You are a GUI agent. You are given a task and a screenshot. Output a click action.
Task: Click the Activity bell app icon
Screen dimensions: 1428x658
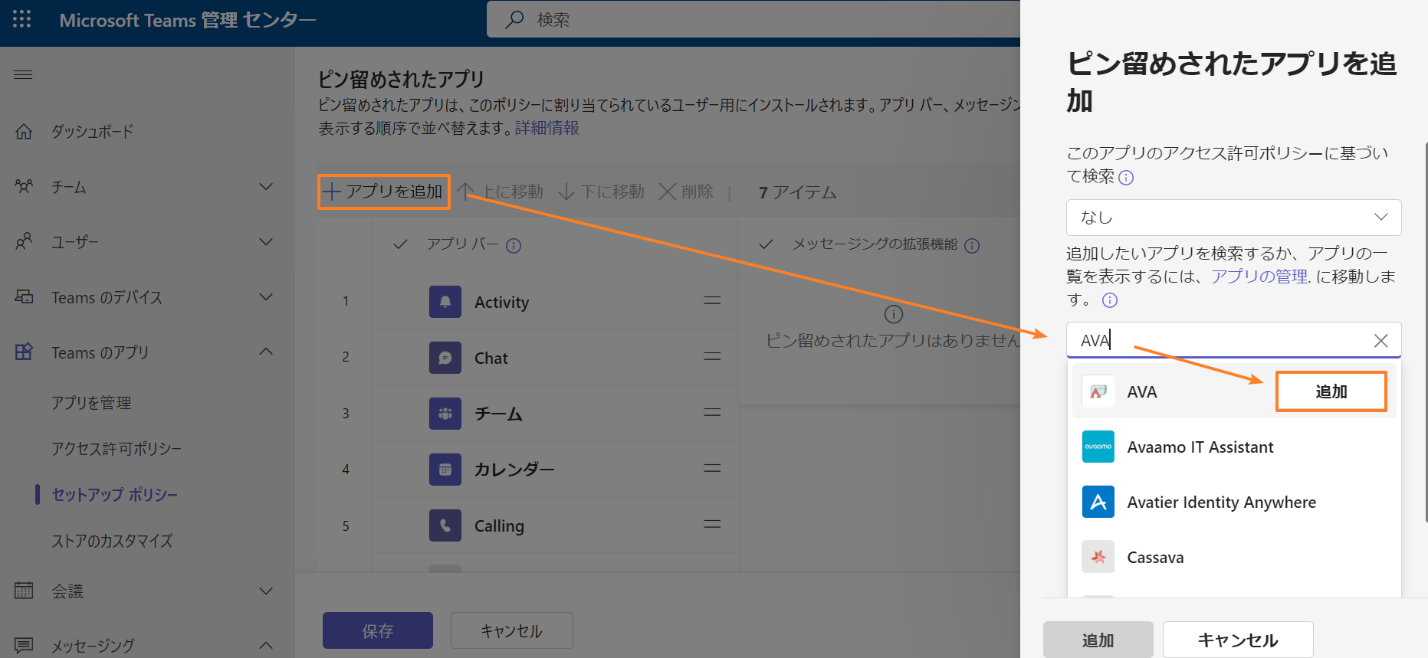[x=445, y=302]
